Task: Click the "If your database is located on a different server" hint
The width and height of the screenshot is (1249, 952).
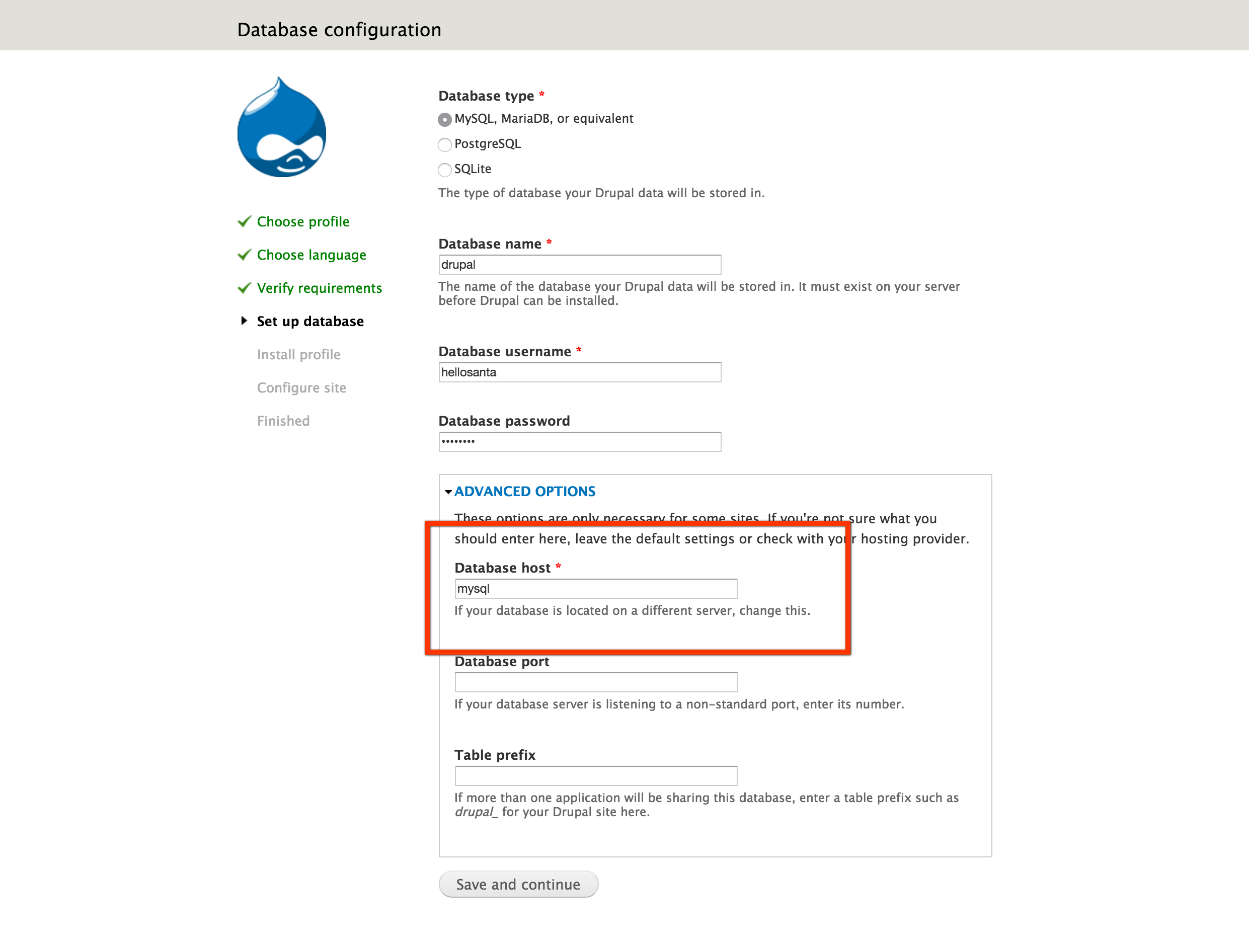Action: click(x=633, y=611)
